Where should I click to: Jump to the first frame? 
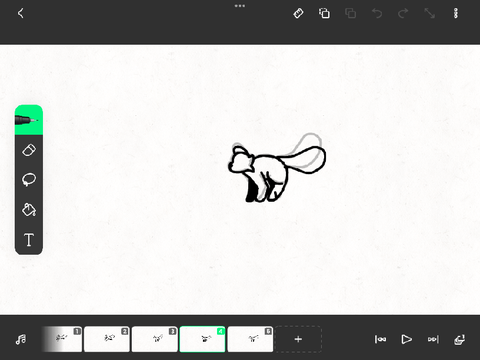(x=380, y=339)
